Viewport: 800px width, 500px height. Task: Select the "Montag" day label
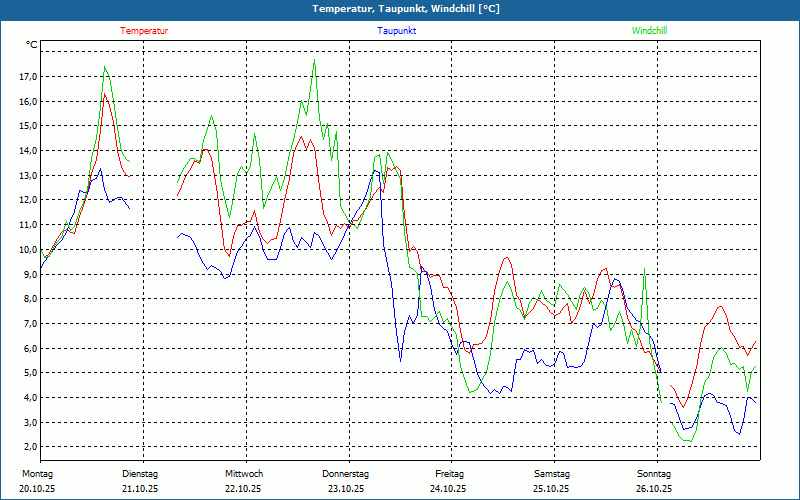[x=36, y=473]
